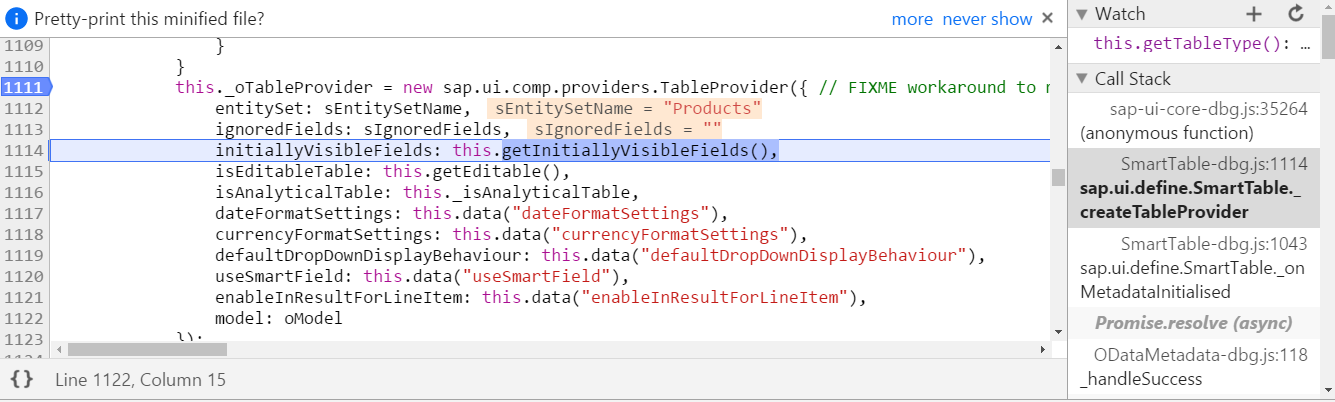This screenshot has height=402, width=1335.
Task: Click 'model: oModel' on line 1122
Action: click(x=279, y=318)
